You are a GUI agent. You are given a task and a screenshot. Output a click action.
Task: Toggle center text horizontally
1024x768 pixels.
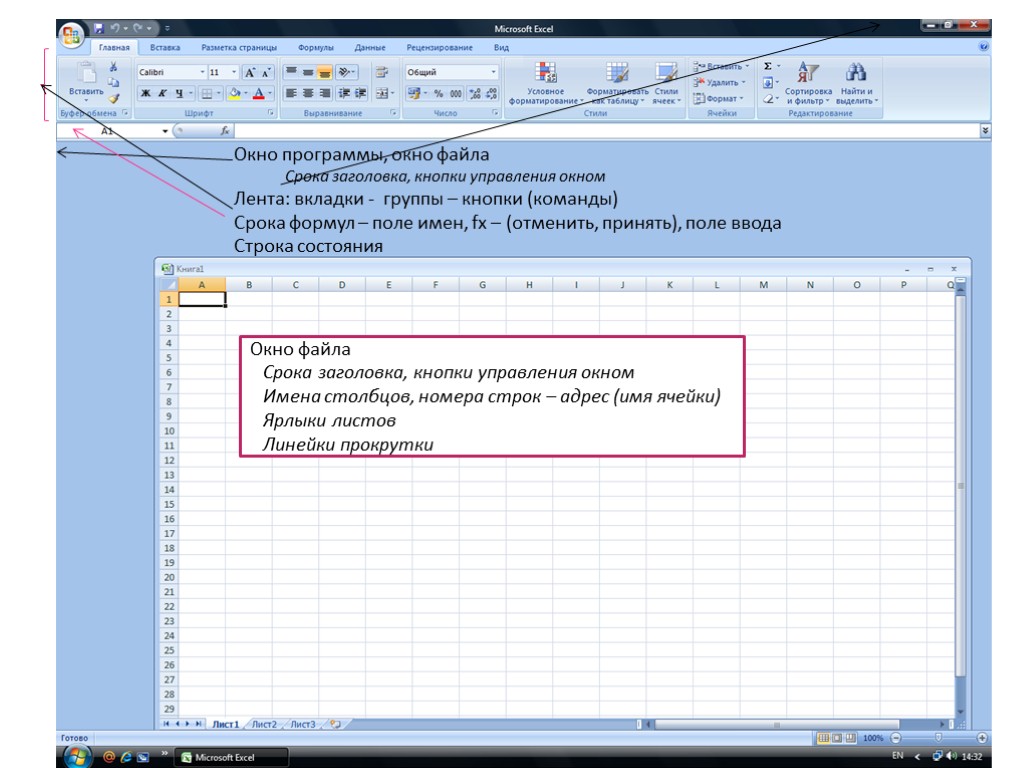[x=308, y=93]
